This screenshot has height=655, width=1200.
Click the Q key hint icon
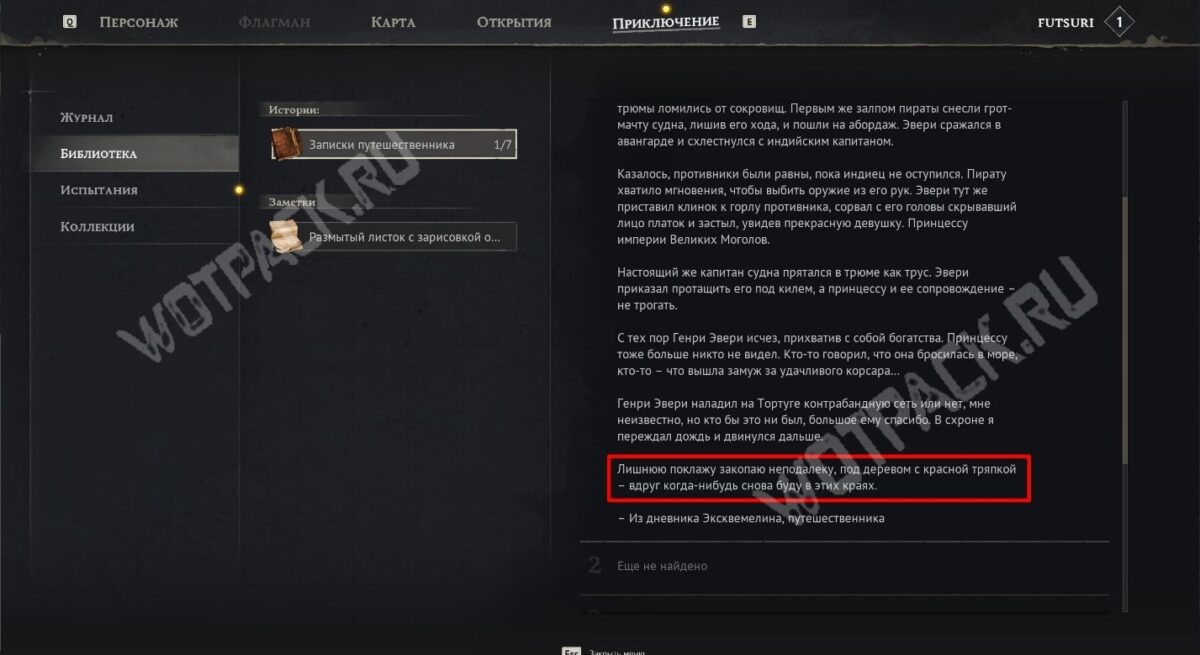pyautogui.click(x=69, y=22)
